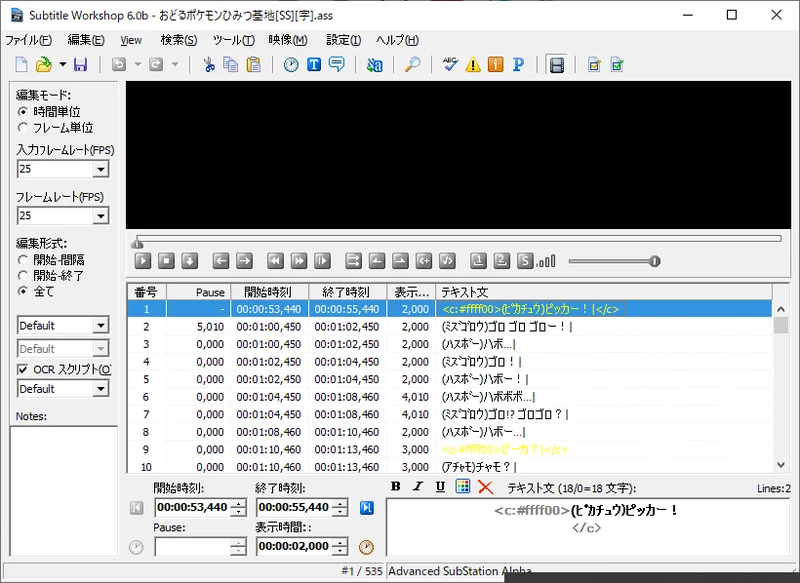Select the 開始-間隔 edit format option
Viewport: 800px width, 583px height.
pyautogui.click(x=23, y=260)
